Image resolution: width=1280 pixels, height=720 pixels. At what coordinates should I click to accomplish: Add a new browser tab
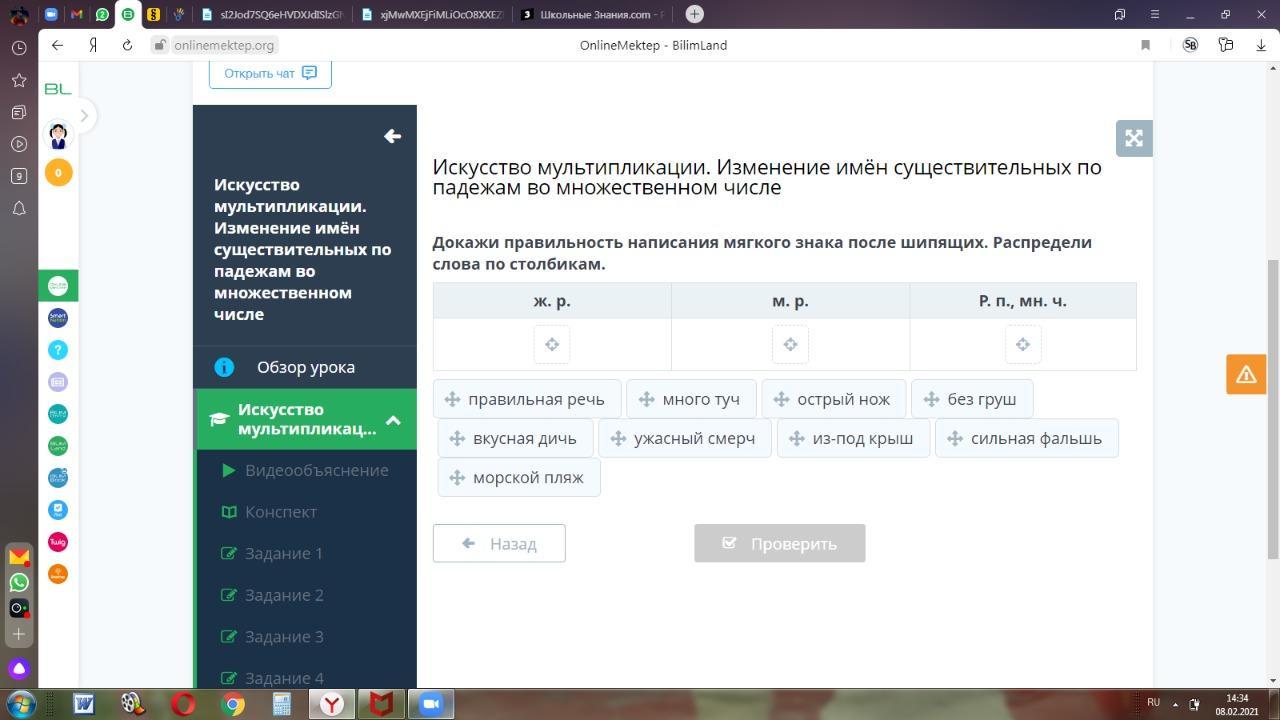tap(695, 14)
